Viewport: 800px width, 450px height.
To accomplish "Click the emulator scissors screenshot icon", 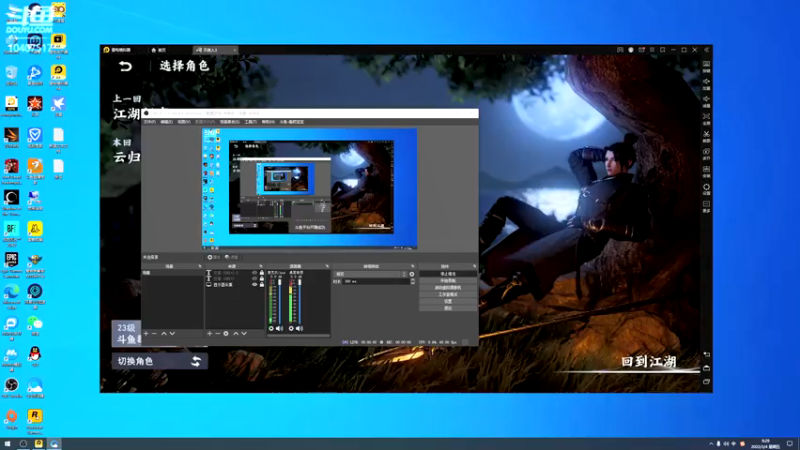I will pos(706,136).
